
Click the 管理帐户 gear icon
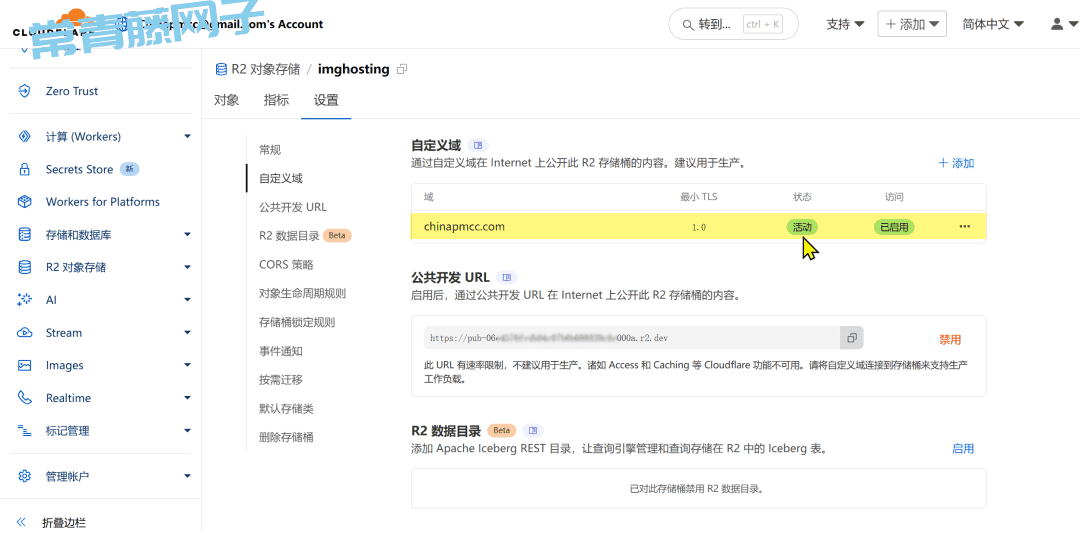pos(25,476)
